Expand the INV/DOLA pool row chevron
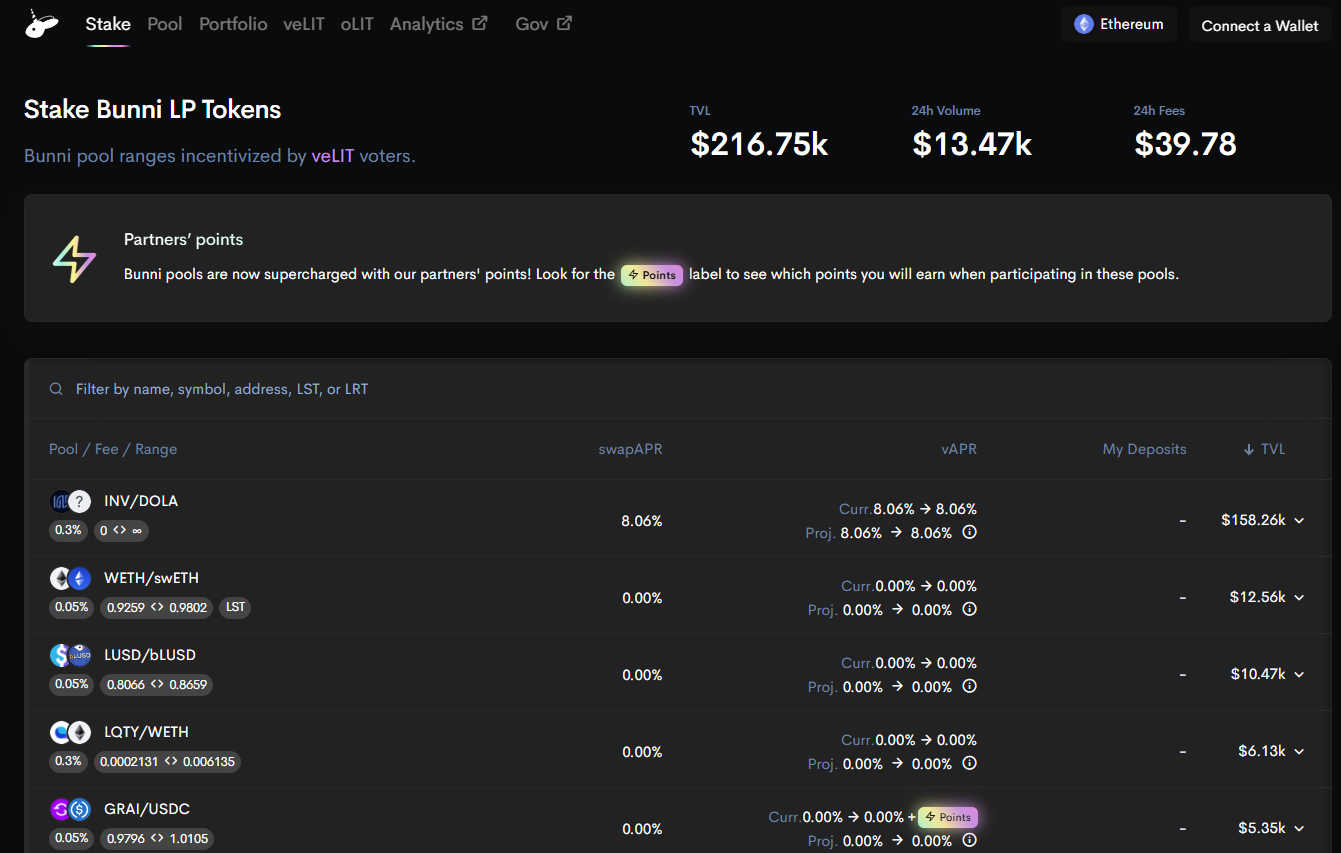 click(x=1299, y=521)
